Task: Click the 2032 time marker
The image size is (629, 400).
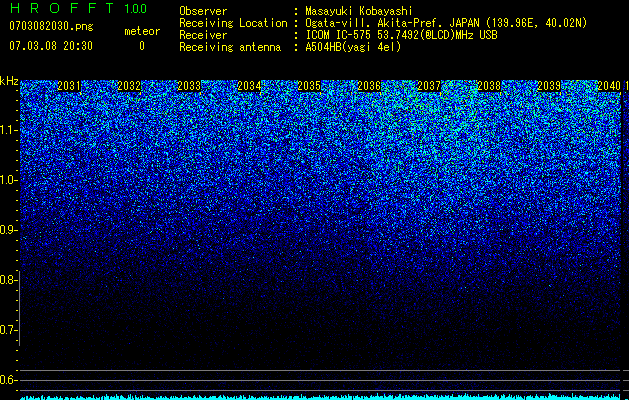Action: click(x=129, y=86)
